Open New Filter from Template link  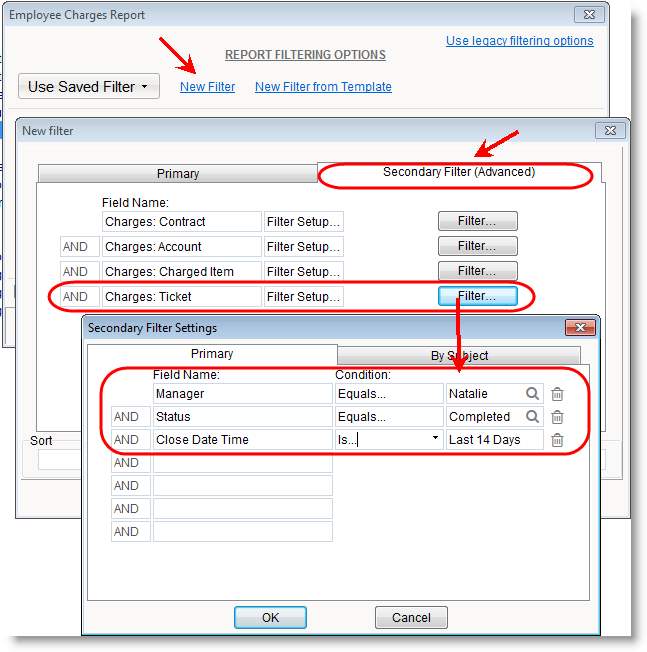pos(323,87)
